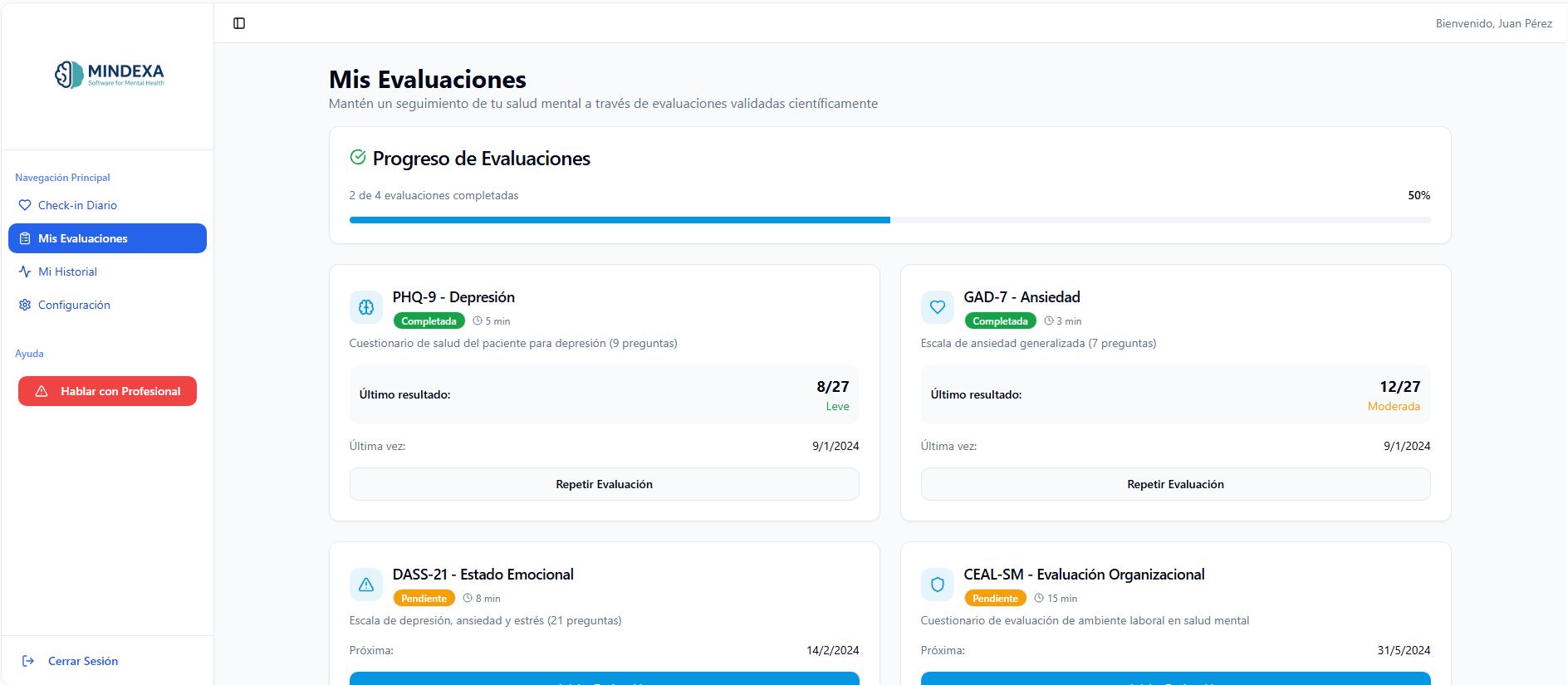Click the clock icon next to 8 min
Viewport: 1568px width, 685px height.
tap(468, 598)
